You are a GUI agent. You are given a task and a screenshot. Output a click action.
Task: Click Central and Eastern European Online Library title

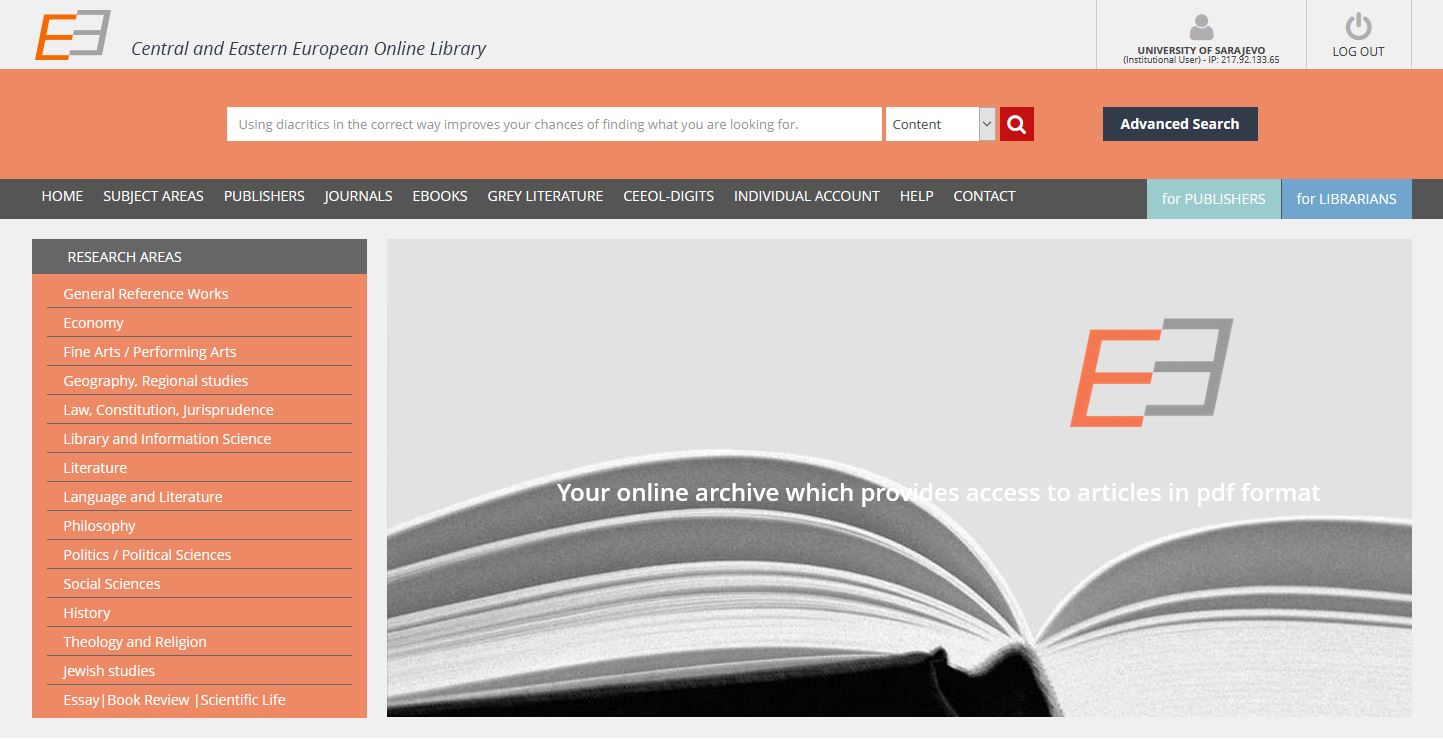point(308,48)
